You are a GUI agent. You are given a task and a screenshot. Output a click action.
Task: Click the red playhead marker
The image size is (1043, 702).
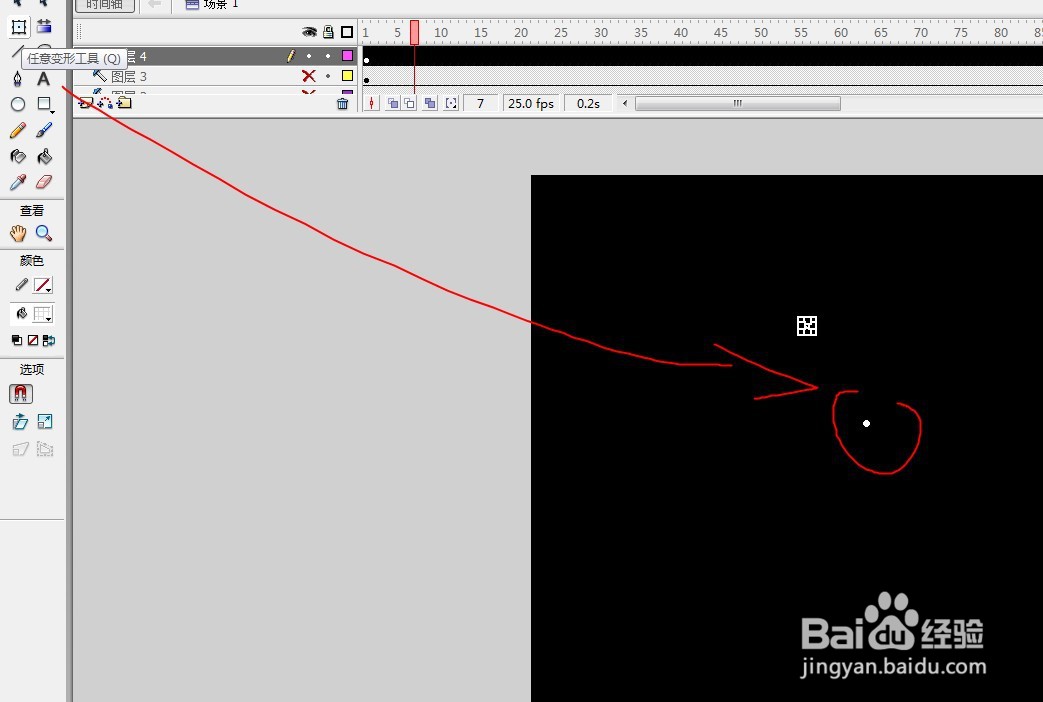point(414,32)
